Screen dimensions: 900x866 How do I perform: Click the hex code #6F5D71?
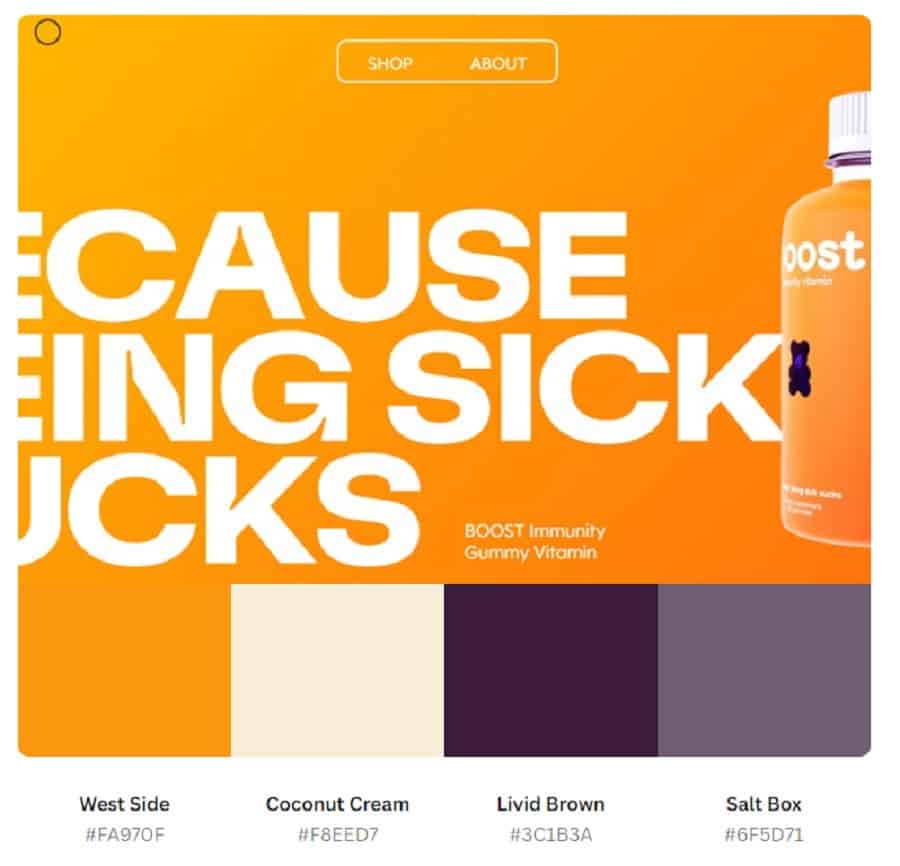pos(764,834)
